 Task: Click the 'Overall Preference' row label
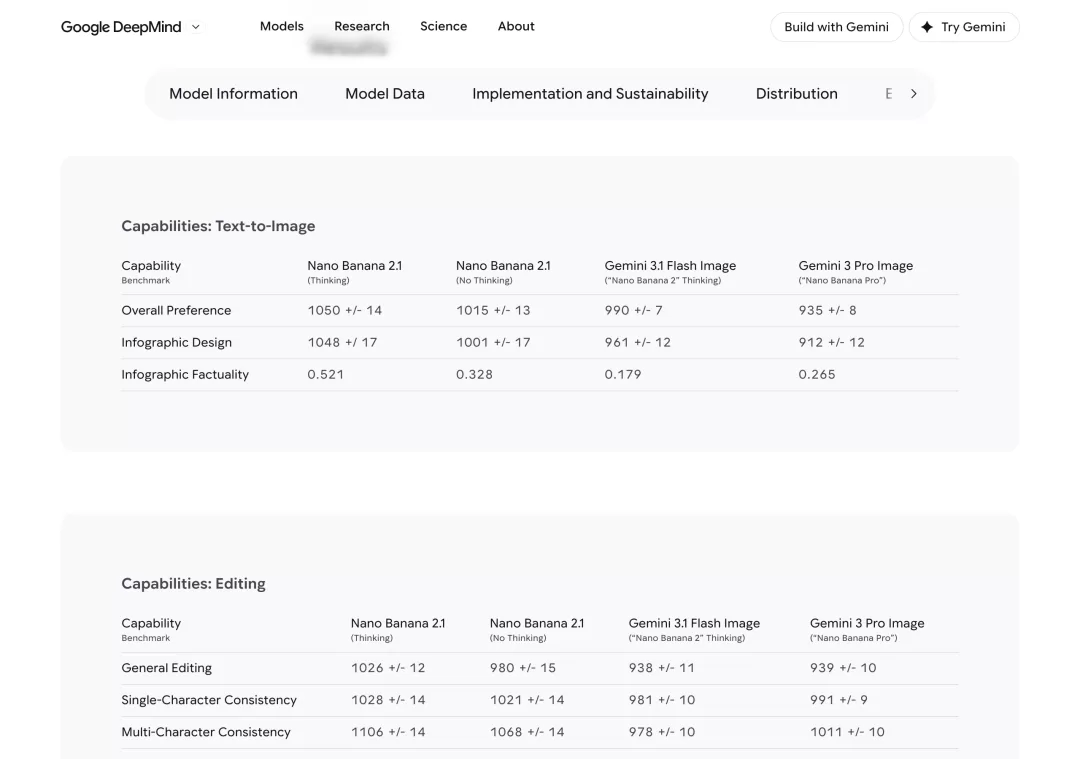click(x=176, y=311)
